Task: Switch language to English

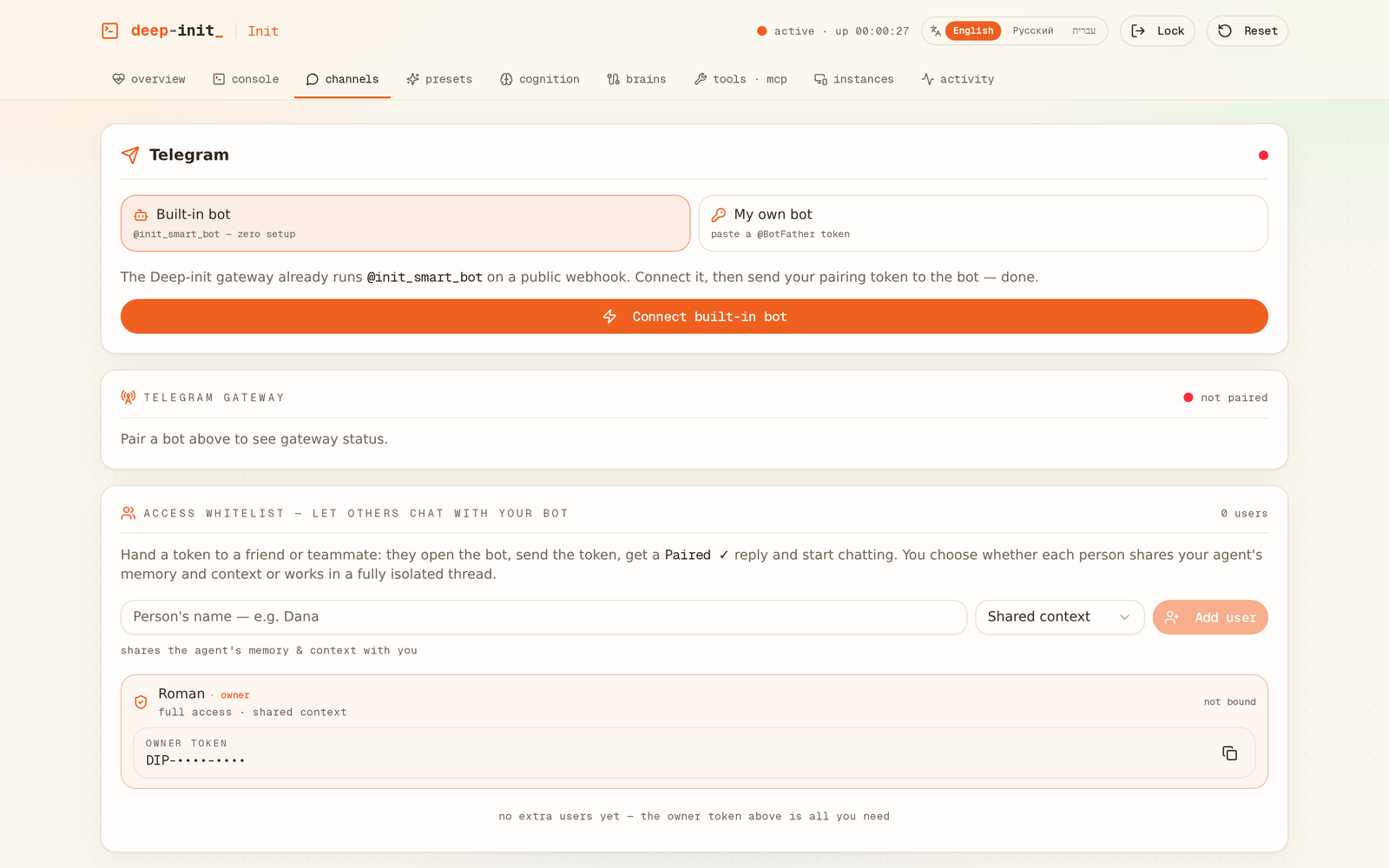Action: tap(973, 31)
